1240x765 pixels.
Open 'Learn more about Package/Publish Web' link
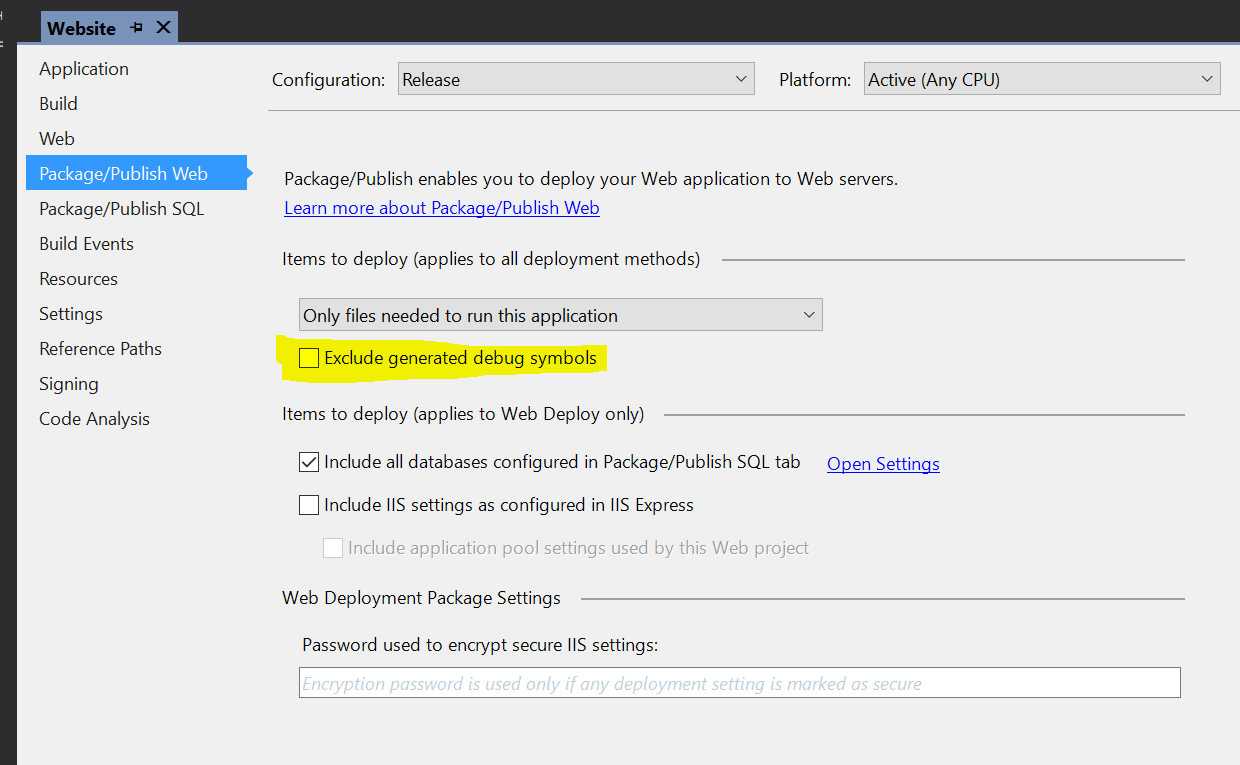pos(441,207)
